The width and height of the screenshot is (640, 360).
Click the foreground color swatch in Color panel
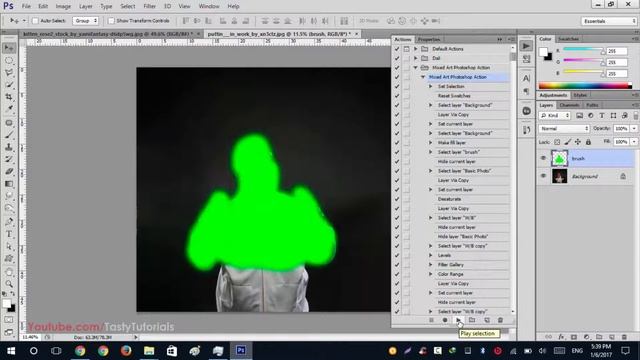pyautogui.click(x=543, y=52)
